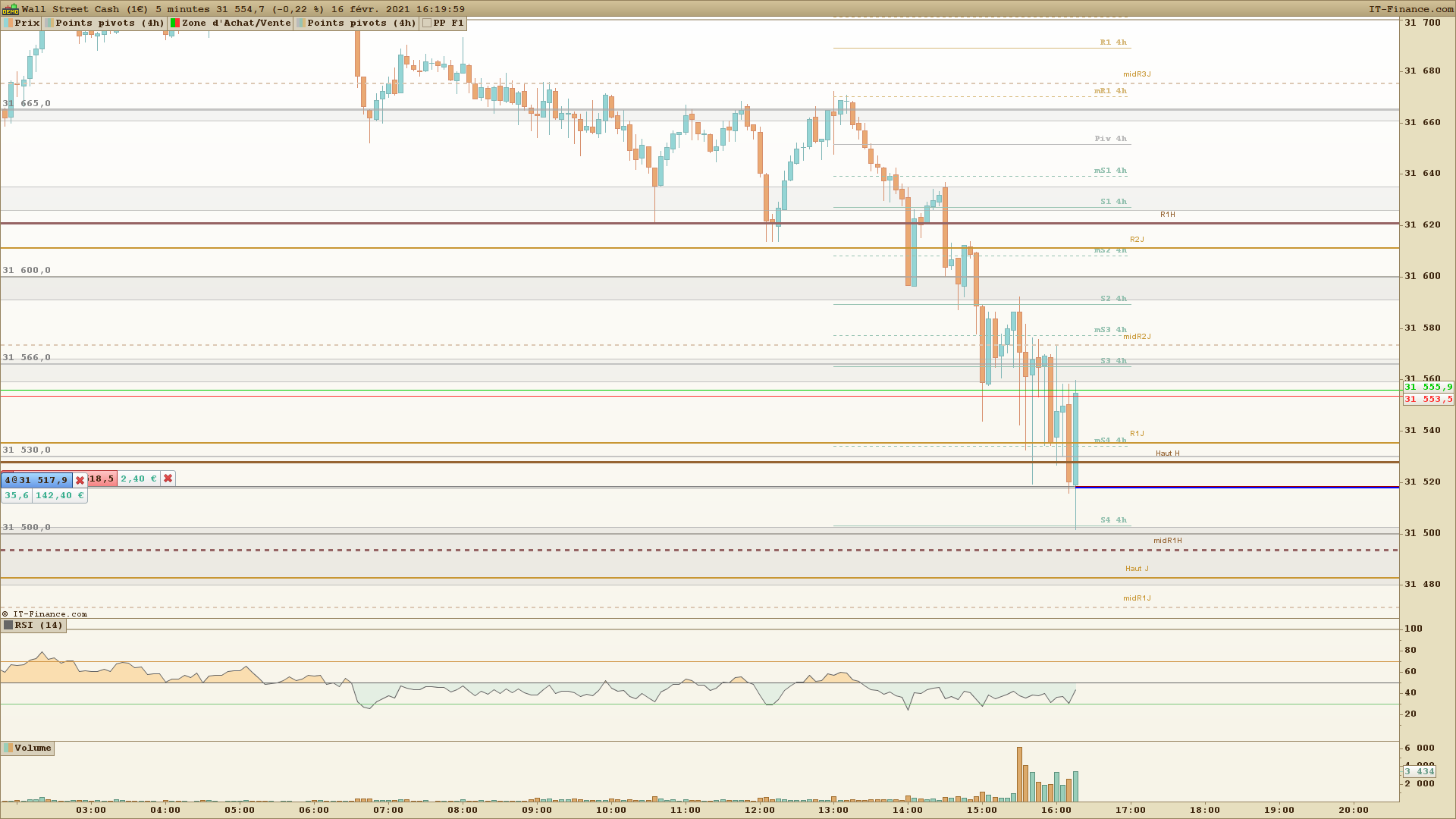1456x819 pixels.
Task: Click the 4@31 517,9 position label
Action: pyautogui.click(x=36, y=480)
